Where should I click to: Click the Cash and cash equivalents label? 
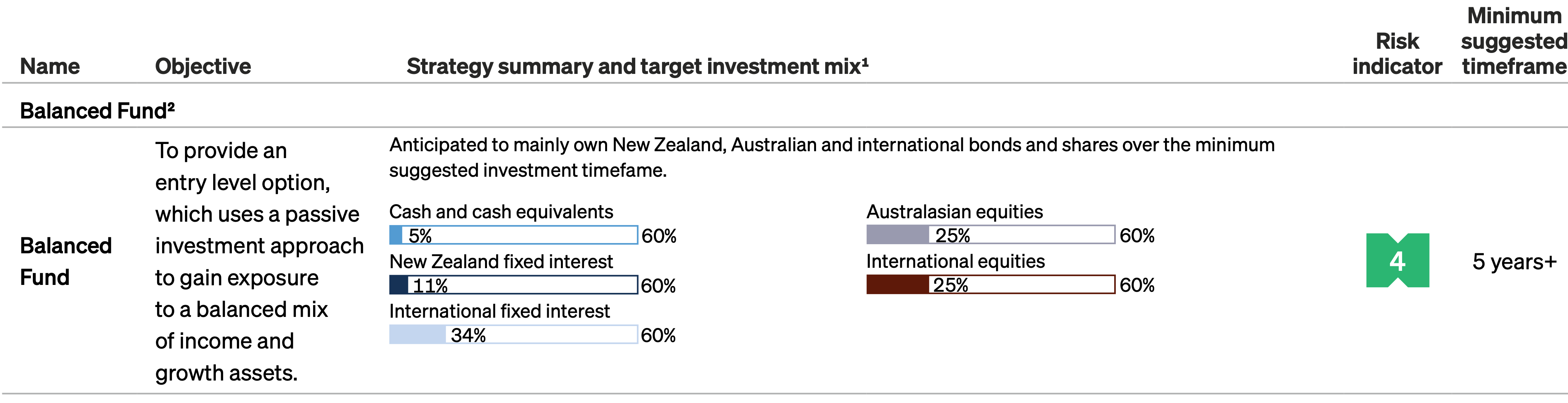[x=501, y=211]
